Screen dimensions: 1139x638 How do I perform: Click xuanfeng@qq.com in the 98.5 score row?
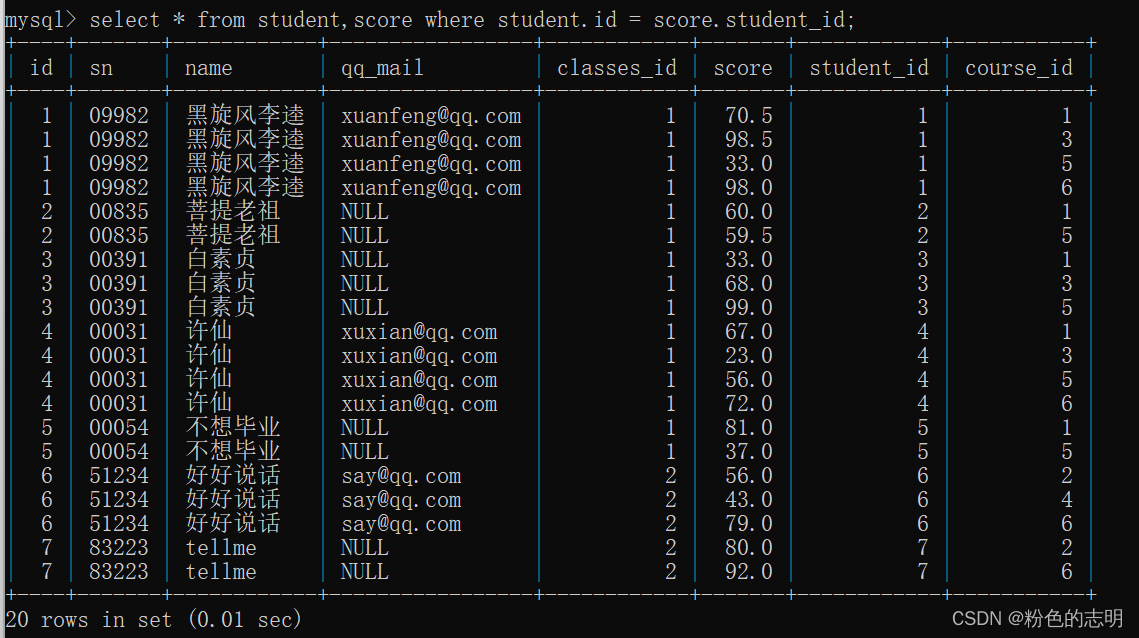pos(431,140)
